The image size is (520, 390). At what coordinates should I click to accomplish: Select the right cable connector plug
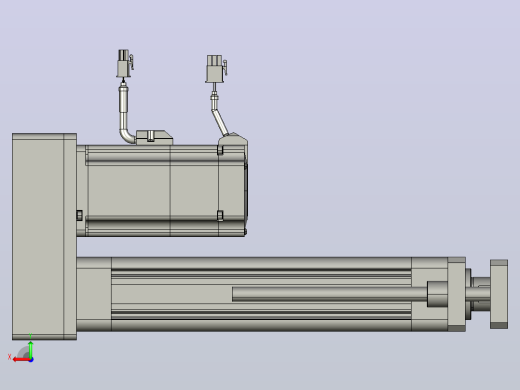(x=216, y=69)
